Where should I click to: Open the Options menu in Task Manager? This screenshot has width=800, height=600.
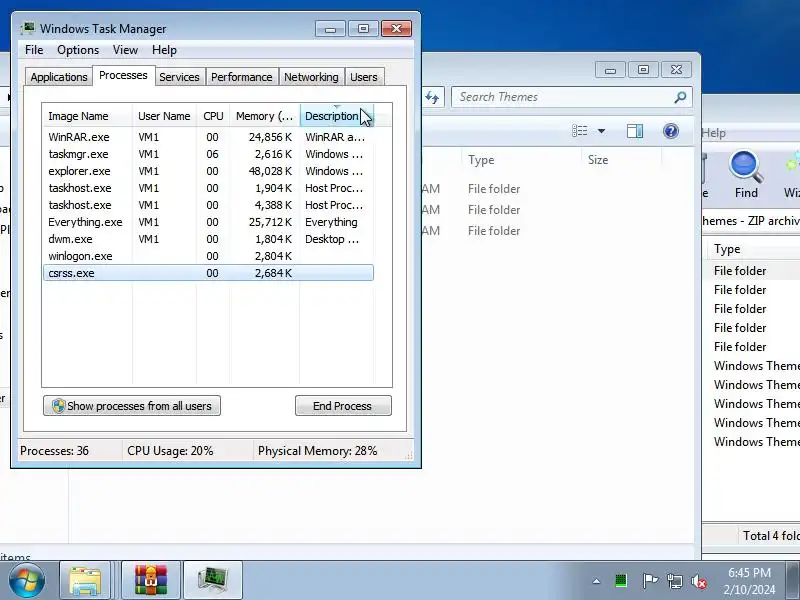click(x=78, y=49)
